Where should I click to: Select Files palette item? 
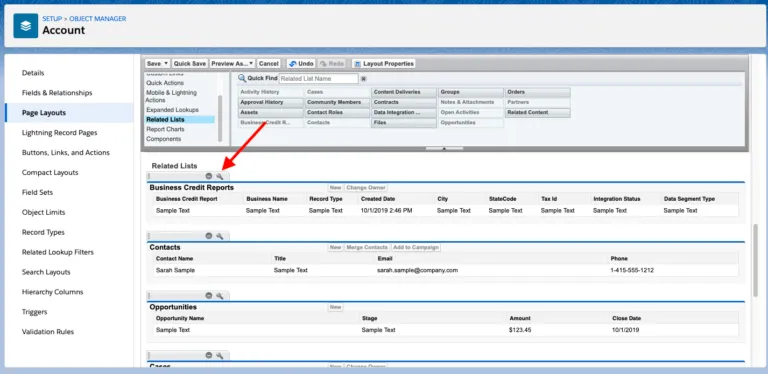pos(404,123)
